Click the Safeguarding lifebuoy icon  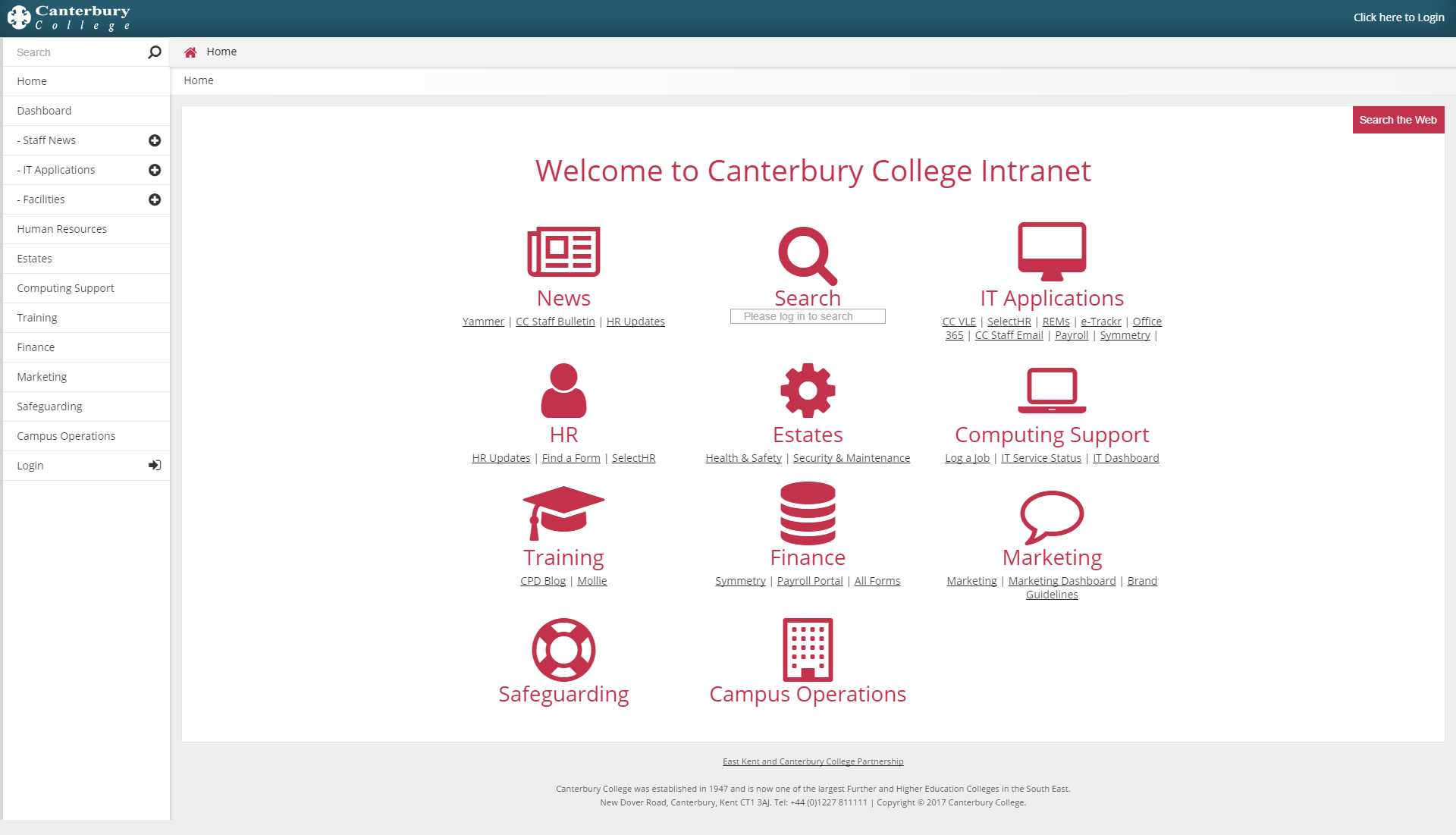[x=563, y=649]
